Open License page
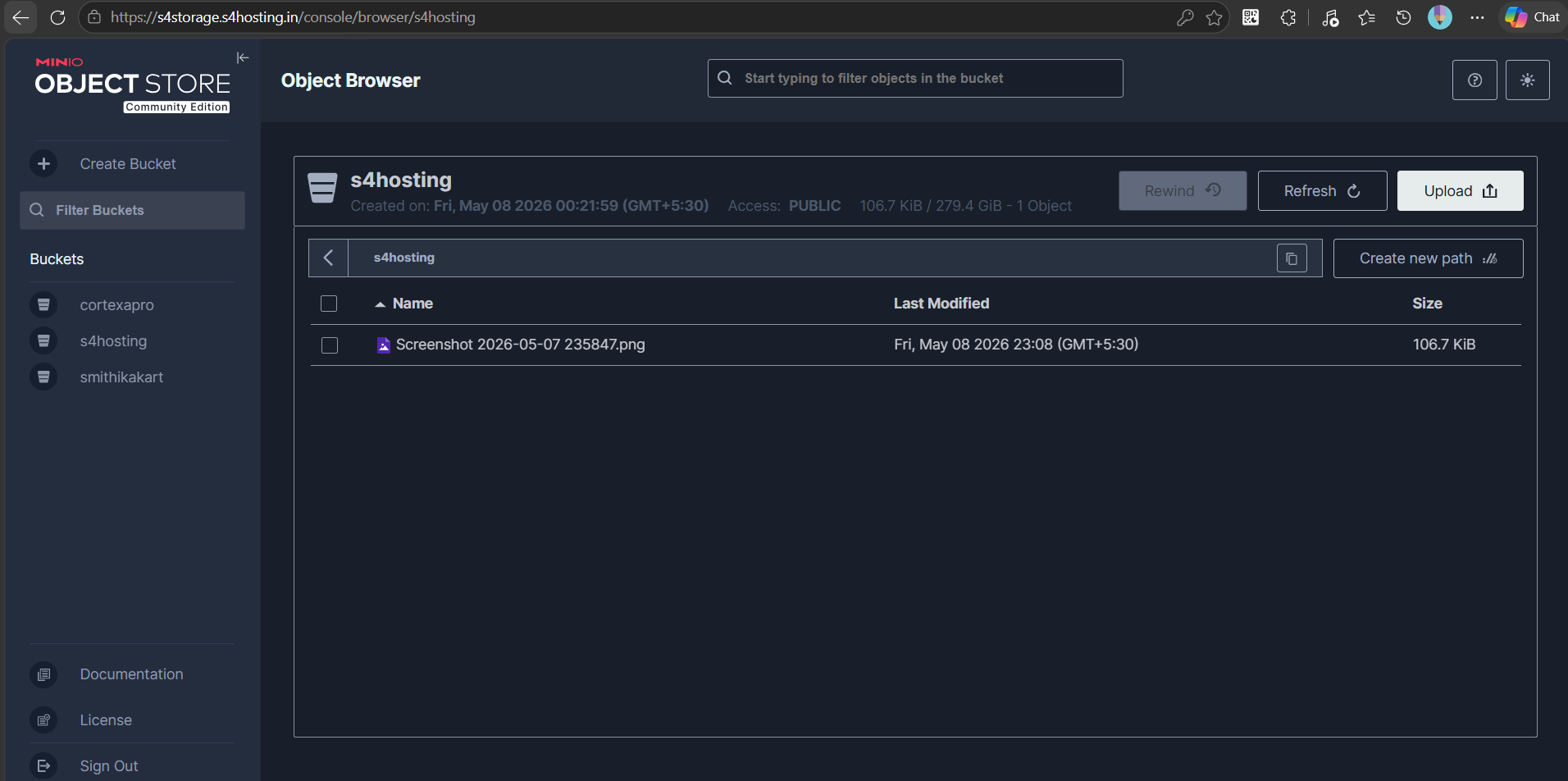Image resolution: width=1568 pixels, height=781 pixels. coord(106,720)
